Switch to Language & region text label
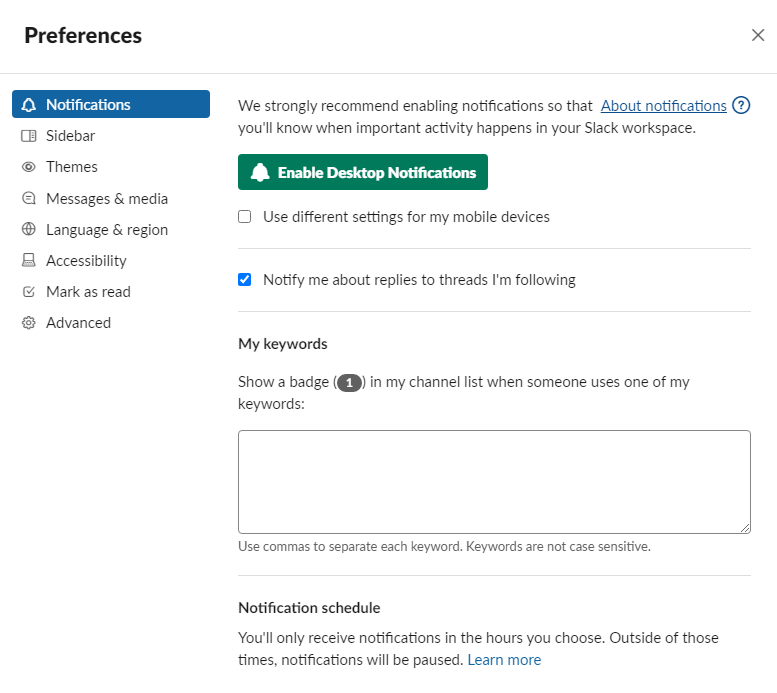The width and height of the screenshot is (777, 693). (107, 230)
